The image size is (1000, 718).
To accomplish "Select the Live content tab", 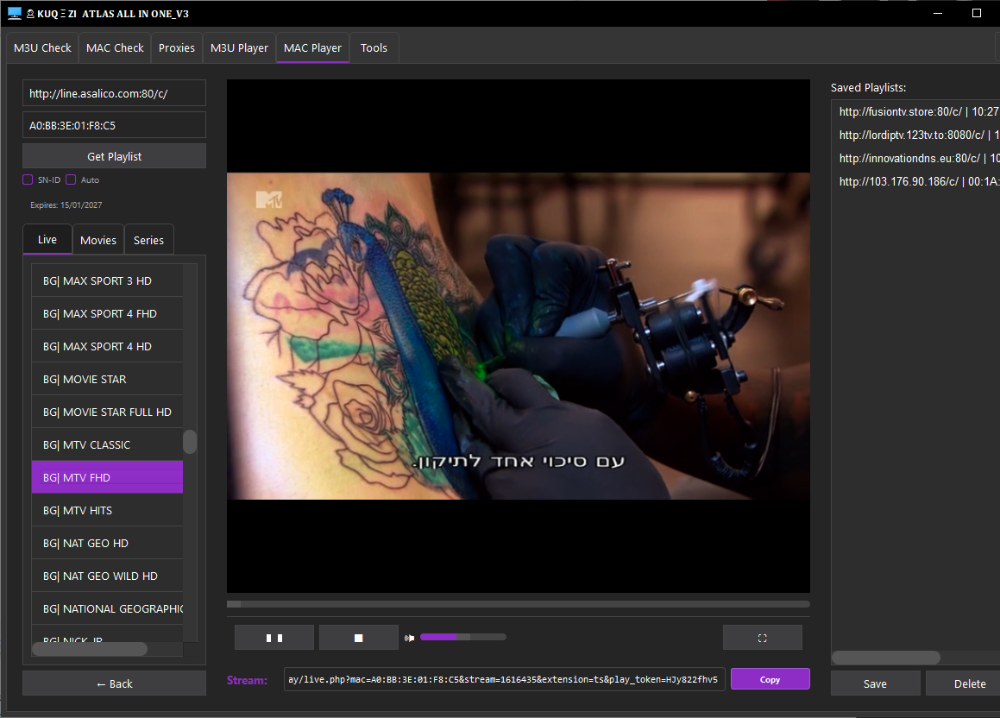I will pyautogui.click(x=47, y=240).
